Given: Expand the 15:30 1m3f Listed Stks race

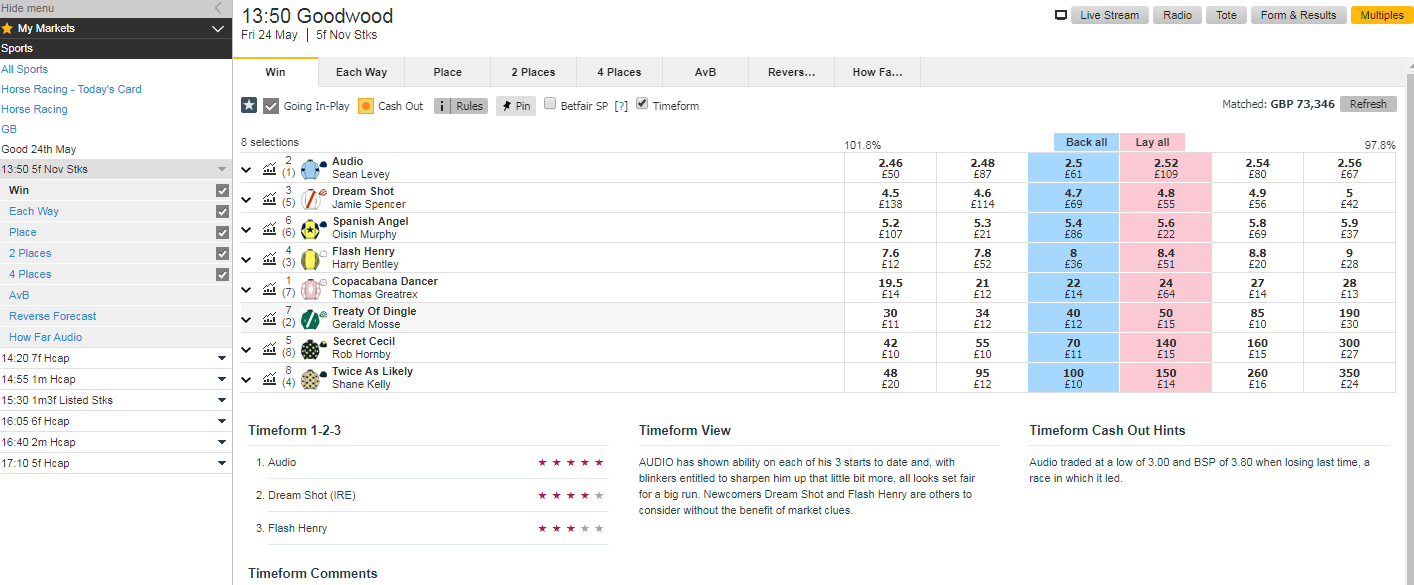Looking at the screenshot, I should coord(222,400).
